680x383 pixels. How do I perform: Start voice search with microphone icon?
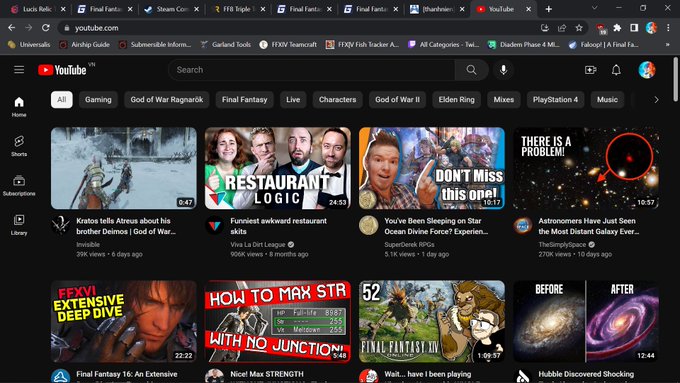[503, 70]
